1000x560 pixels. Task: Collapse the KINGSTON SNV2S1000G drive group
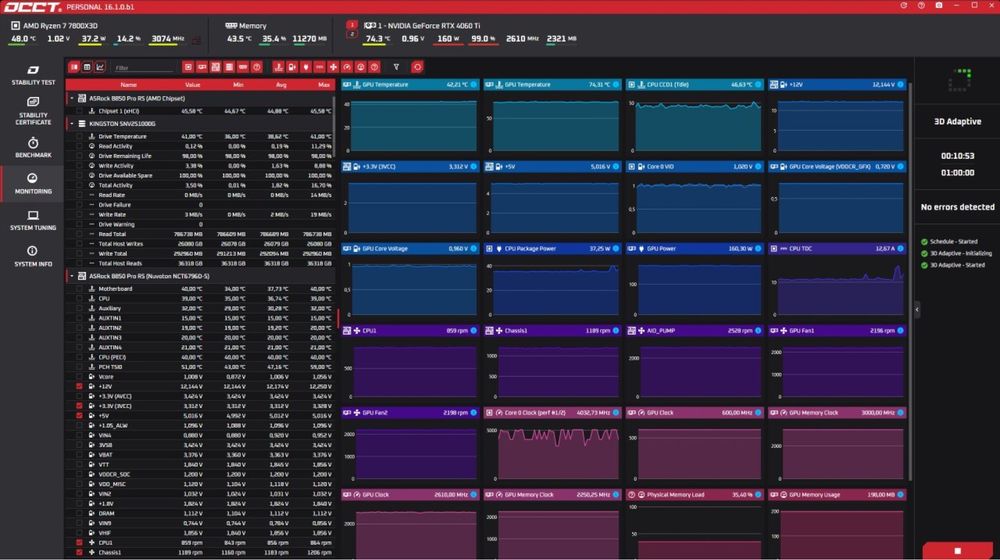71,124
